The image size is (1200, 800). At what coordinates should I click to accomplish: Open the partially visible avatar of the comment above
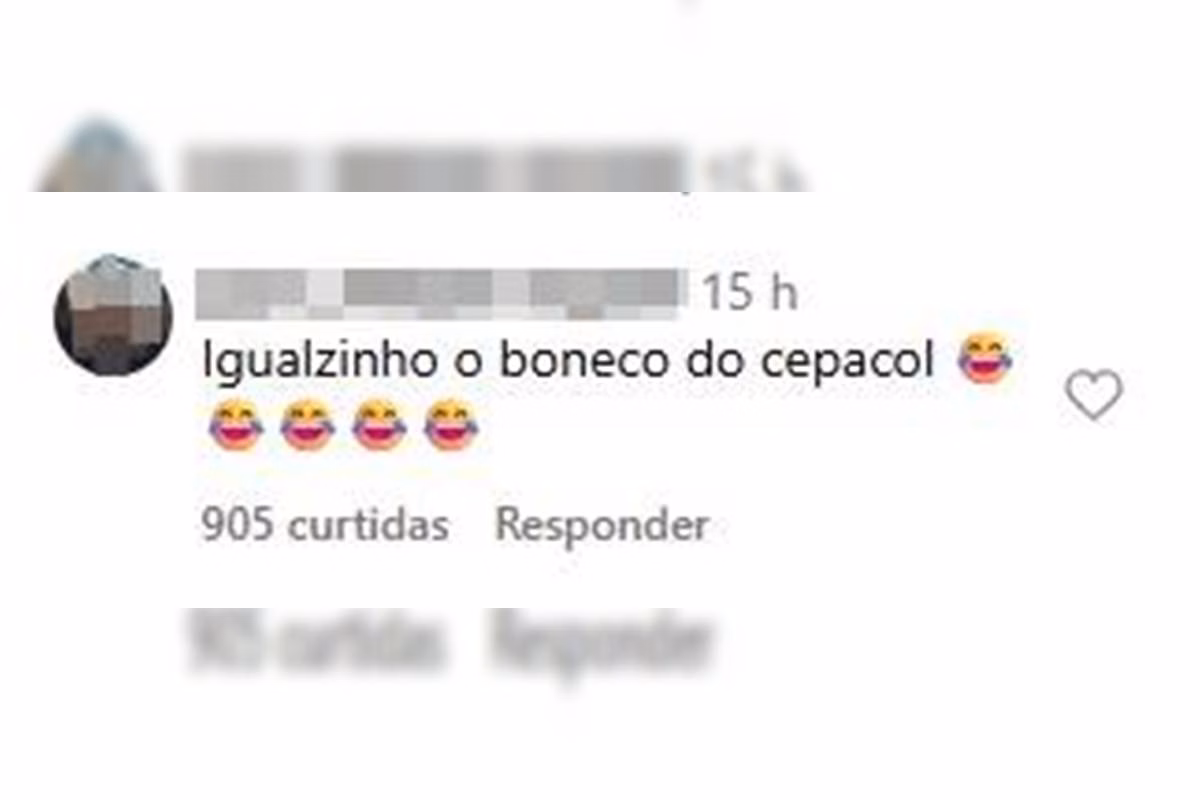[x=97, y=157]
